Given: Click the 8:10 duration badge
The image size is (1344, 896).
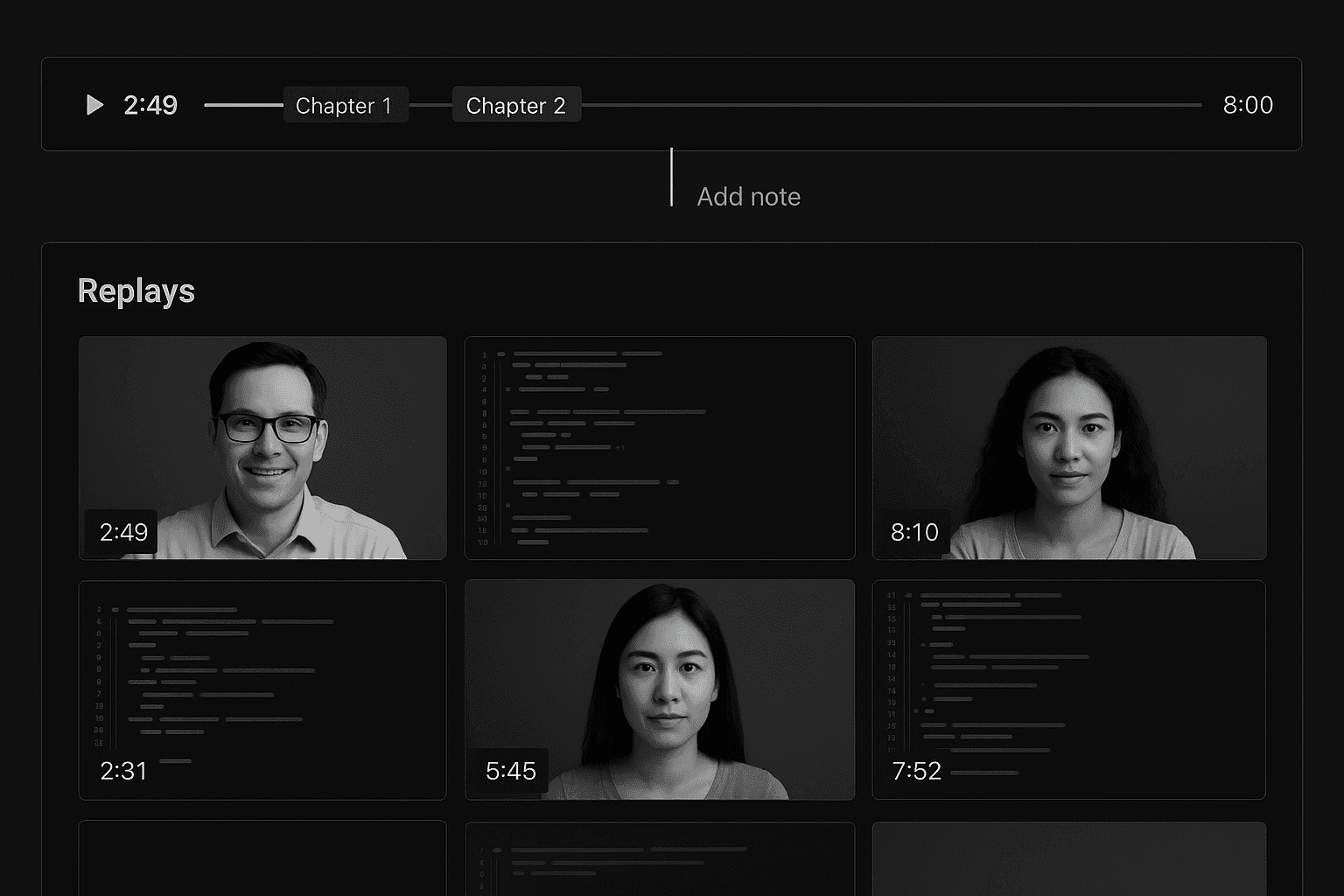Looking at the screenshot, I should coord(914,532).
